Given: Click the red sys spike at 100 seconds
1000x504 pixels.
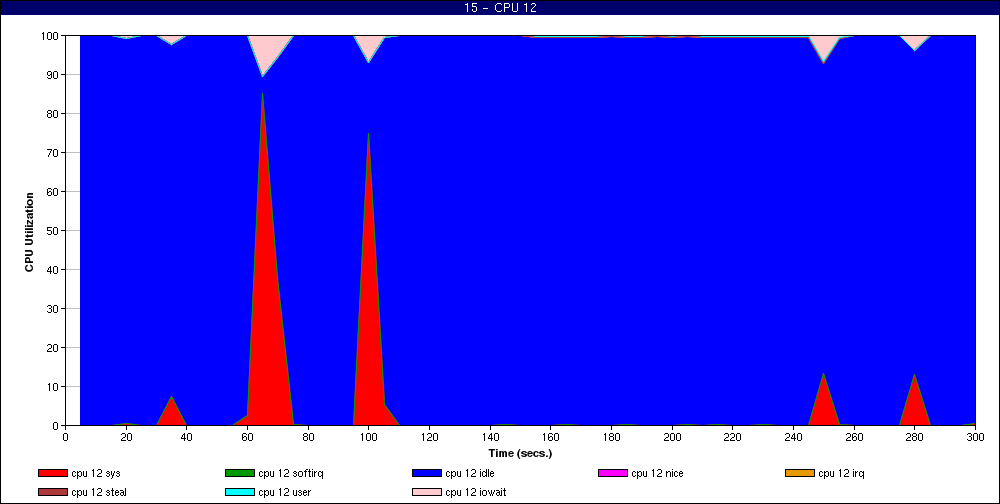Looking at the screenshot, I should point(372,319).
